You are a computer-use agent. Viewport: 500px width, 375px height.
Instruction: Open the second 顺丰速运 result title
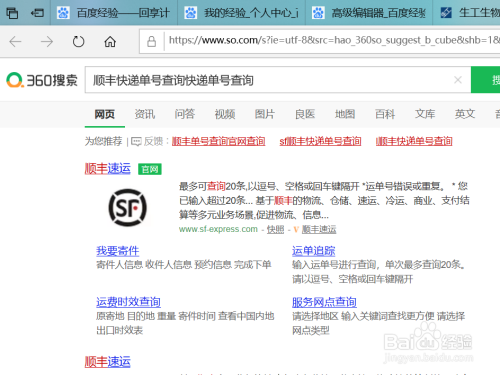(108, 362)
